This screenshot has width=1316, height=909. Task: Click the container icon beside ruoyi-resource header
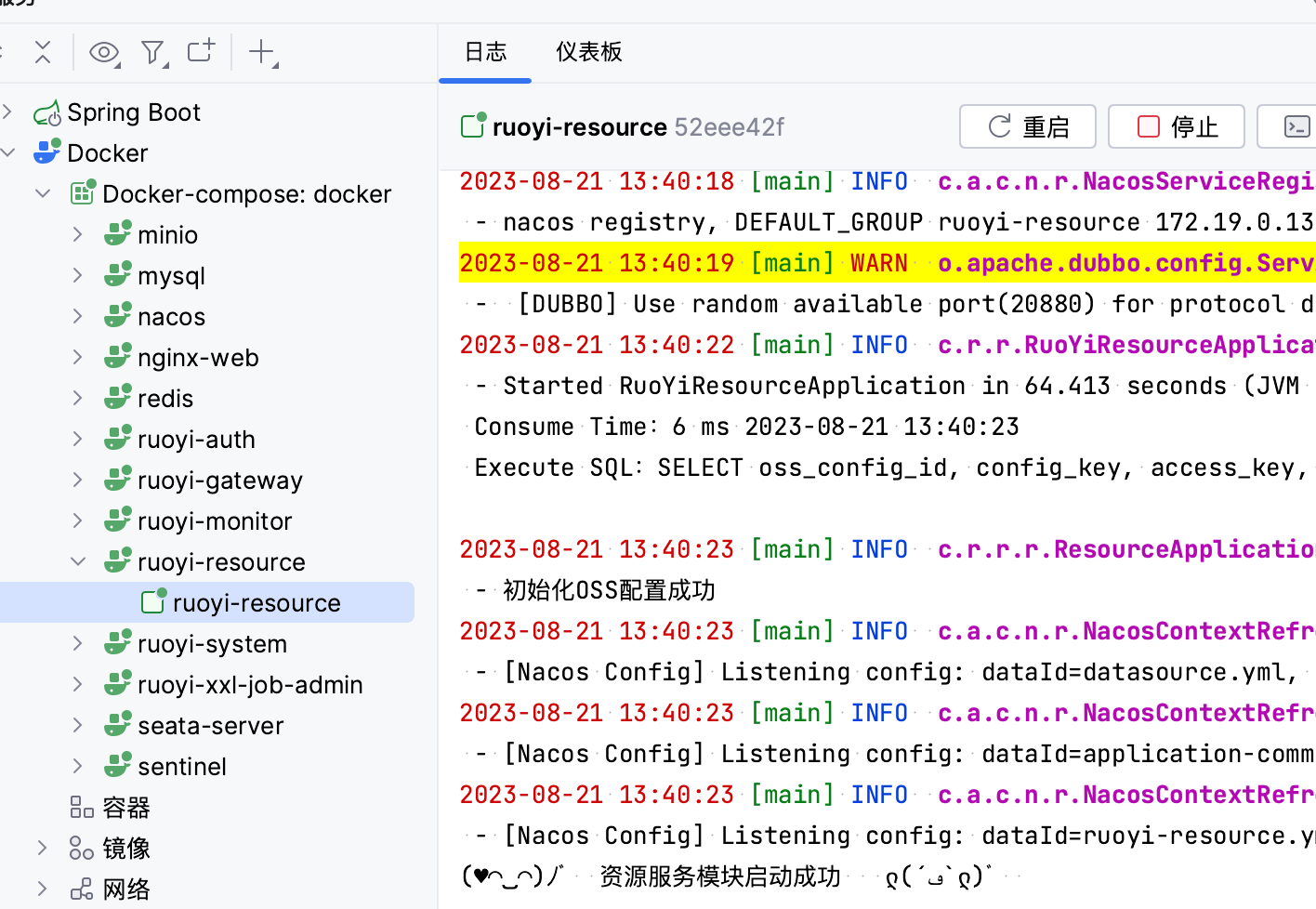[473, 125]
